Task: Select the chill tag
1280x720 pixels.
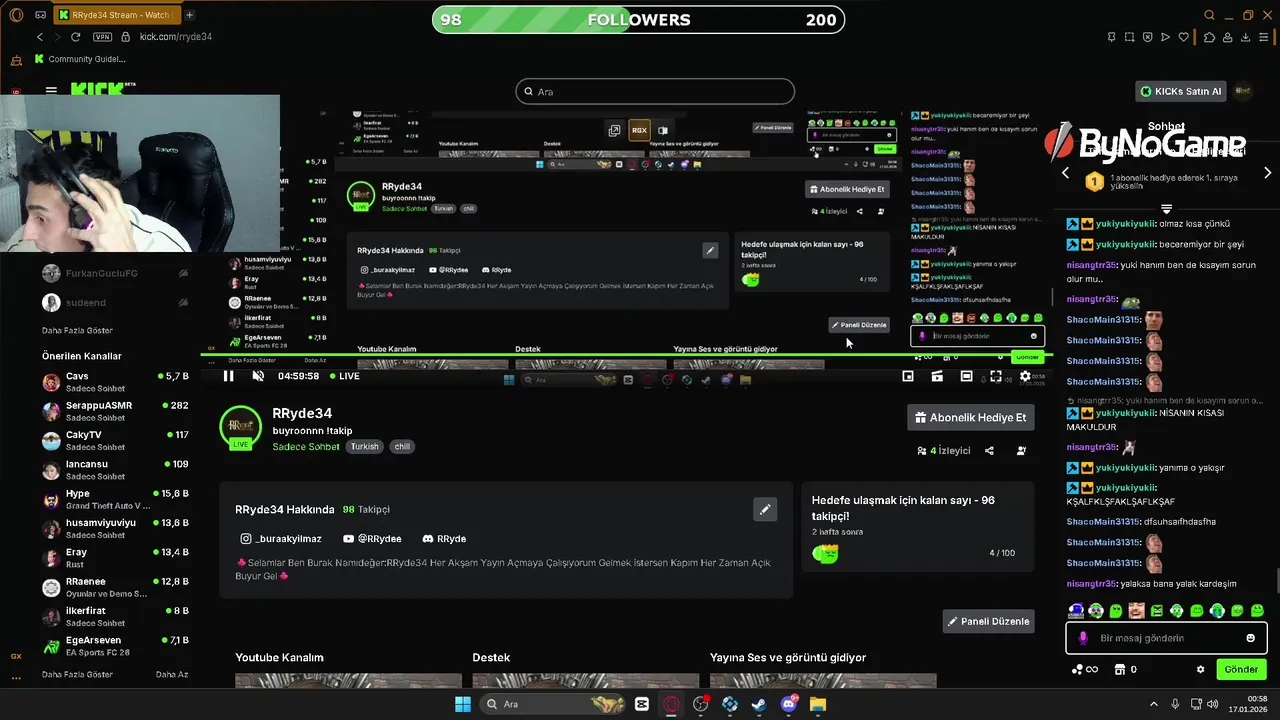Action: (402, 447)
